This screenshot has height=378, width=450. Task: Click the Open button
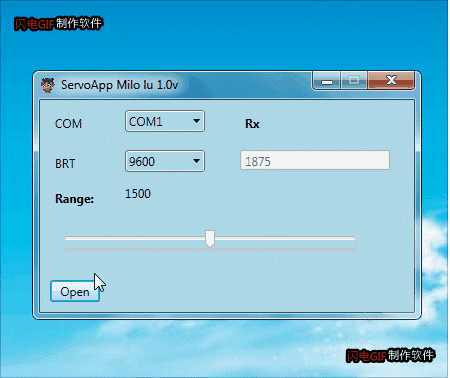click(x=75, y=291)
